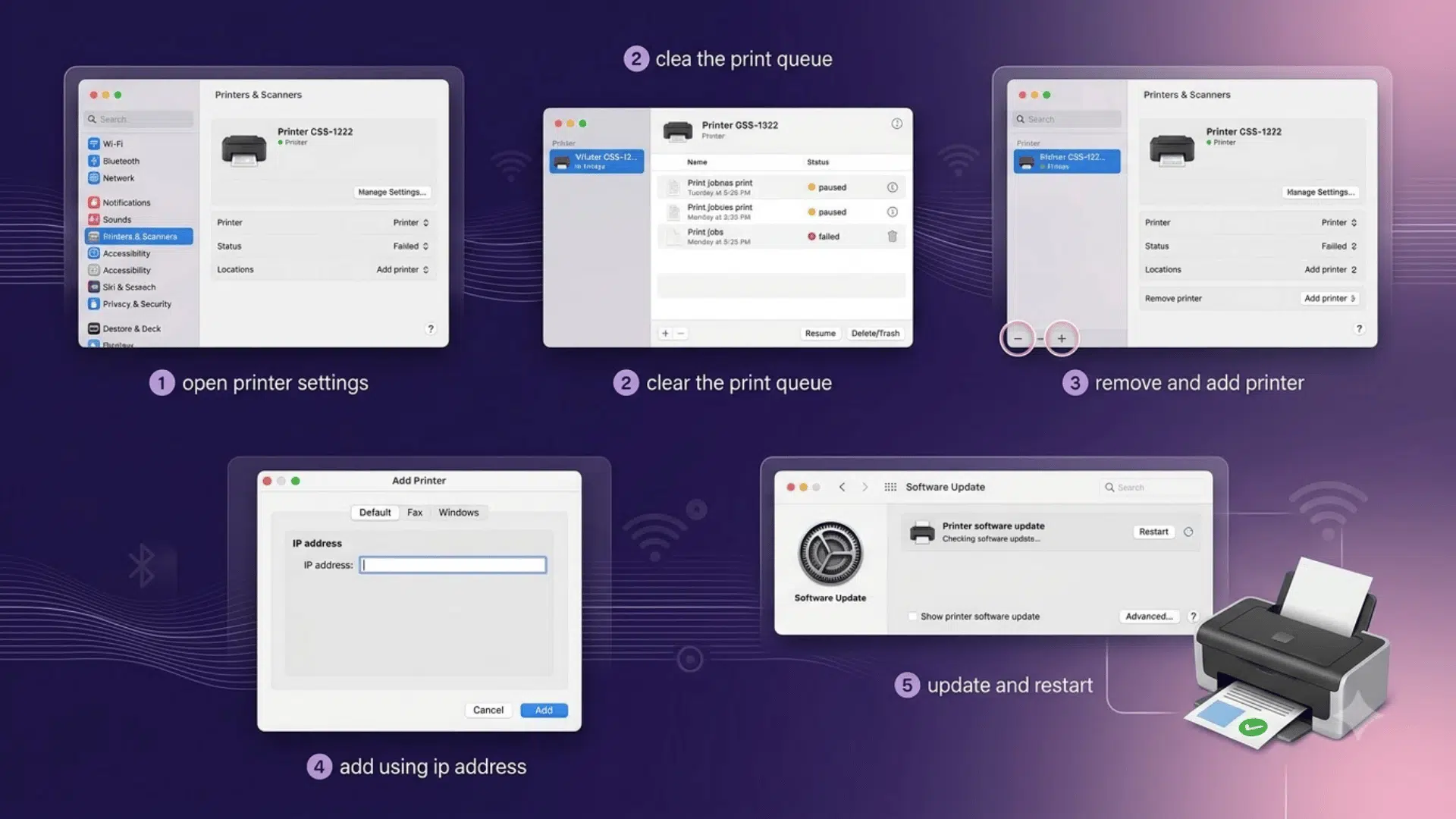Click Manage Settings in the Remove printer window
Viewport: 1456px width, 819px height.
coord(1320,192)
